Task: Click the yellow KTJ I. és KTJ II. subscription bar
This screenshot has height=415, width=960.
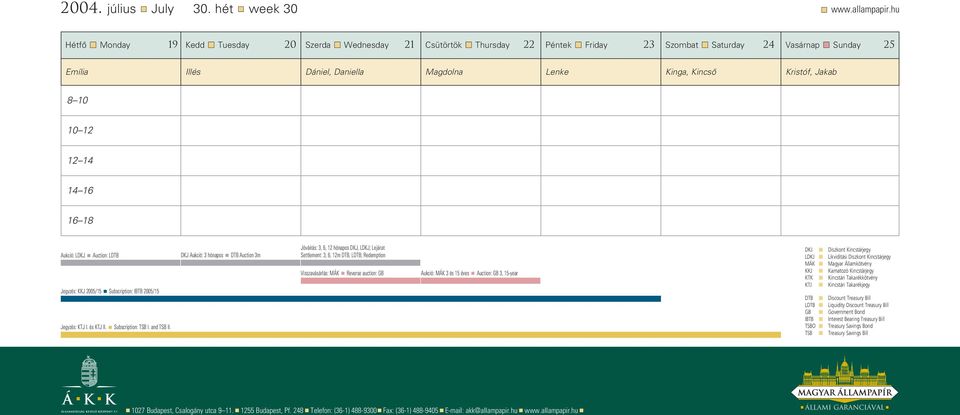Action: (421, 335)
